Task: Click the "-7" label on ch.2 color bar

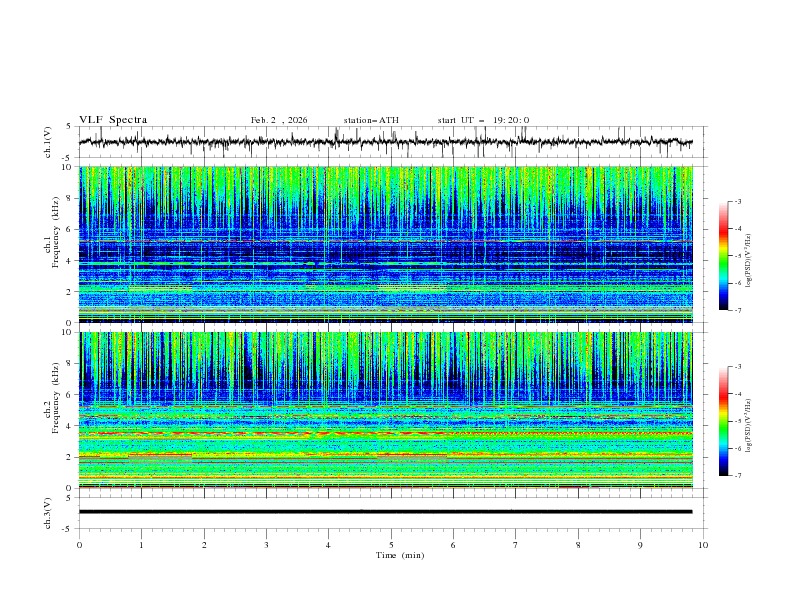Action: click(x=737, y=476)
